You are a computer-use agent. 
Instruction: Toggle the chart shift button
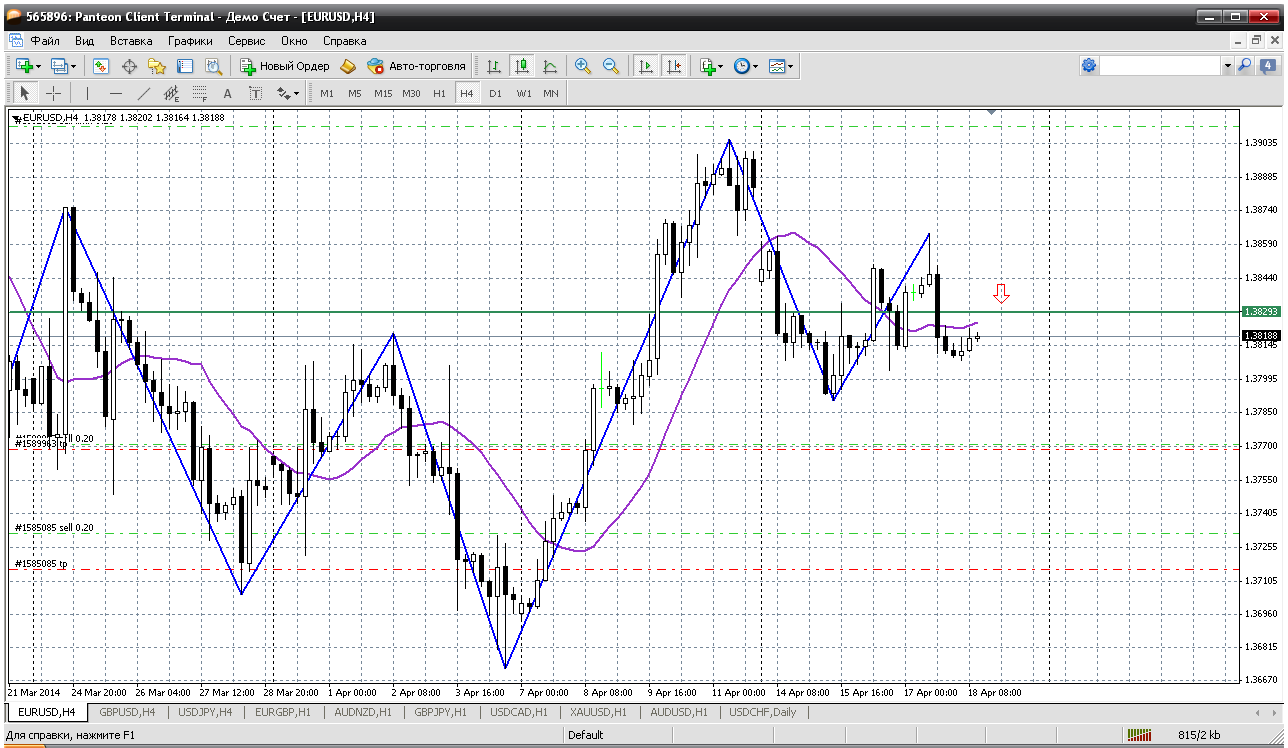click(x=674, y=66)
